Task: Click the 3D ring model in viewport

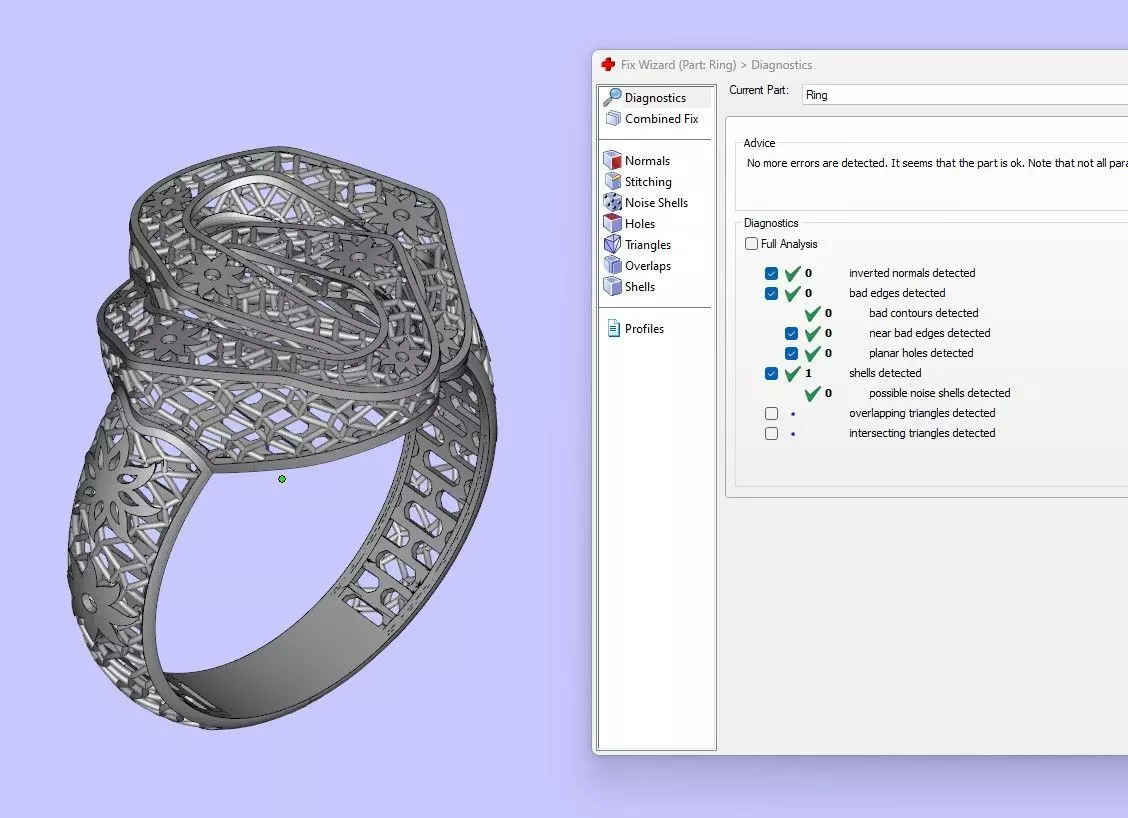Action: [282, 437]
